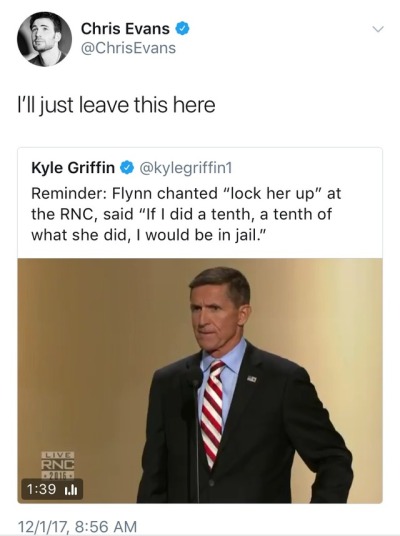
Task: Open the quoted tweet text
Action: click(x=186, y=214)
